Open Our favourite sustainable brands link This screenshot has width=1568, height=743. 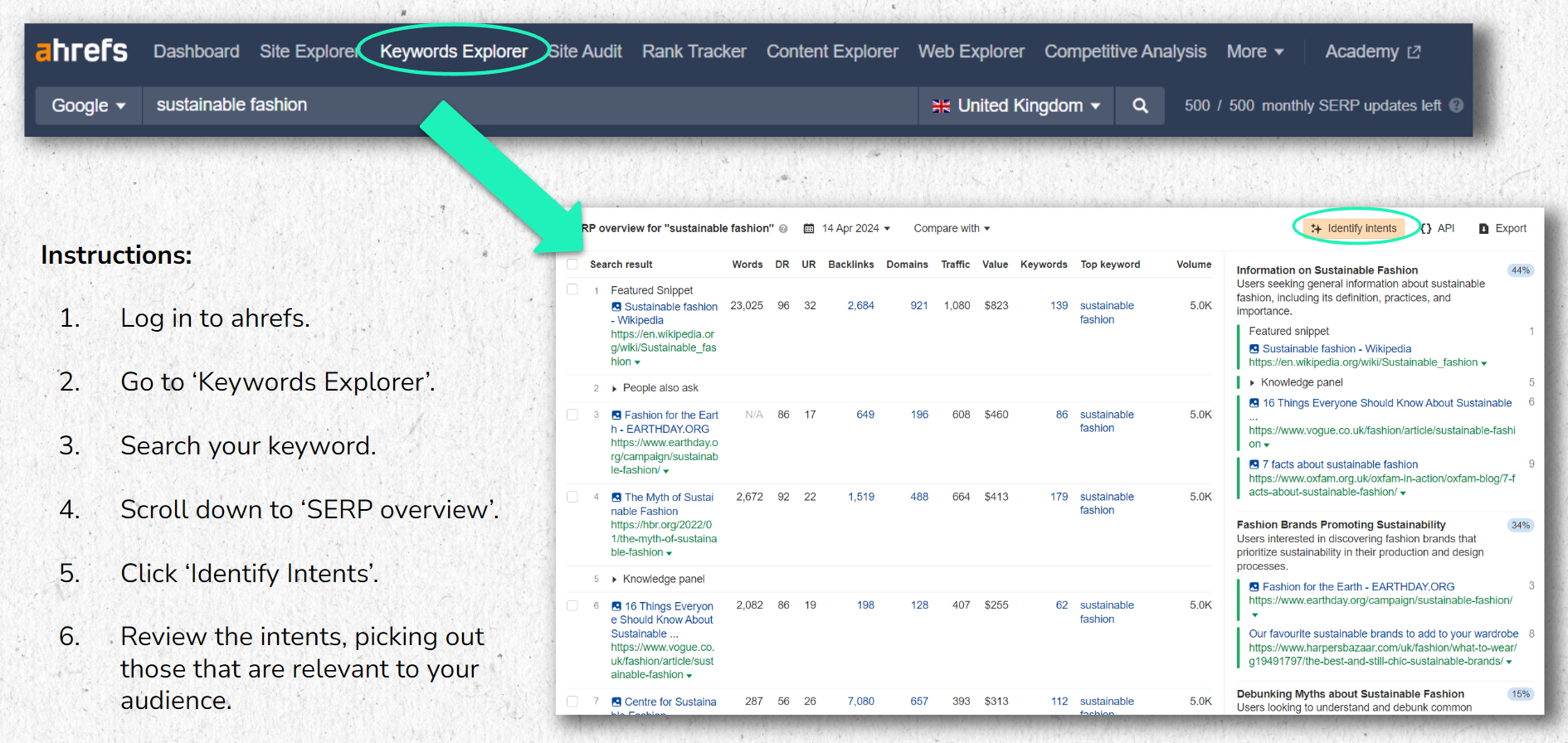pos(1384,634)
